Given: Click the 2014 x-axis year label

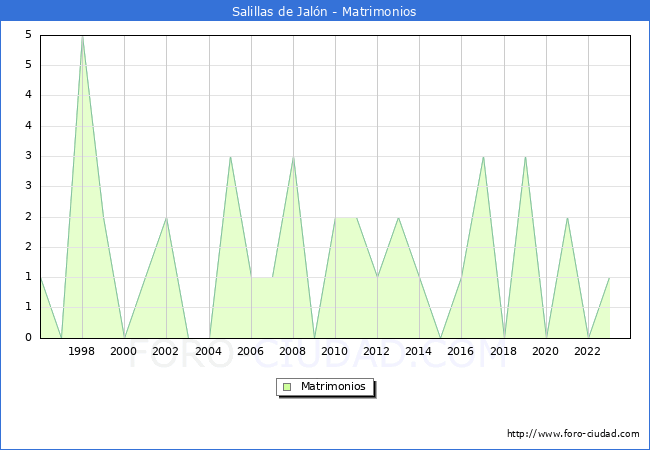Looking at the screenshot, I should tap(419, 351).
